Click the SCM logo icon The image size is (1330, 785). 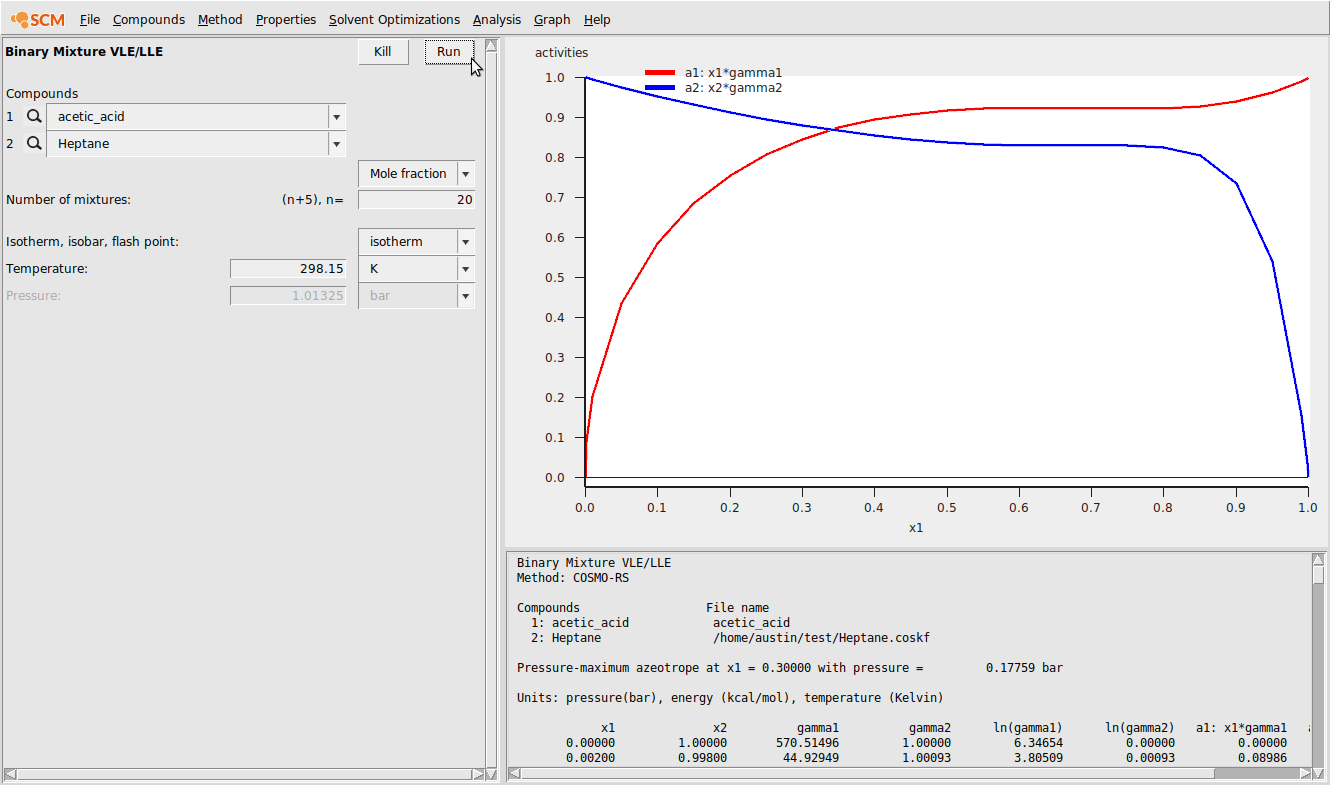(x=38, y=19)
